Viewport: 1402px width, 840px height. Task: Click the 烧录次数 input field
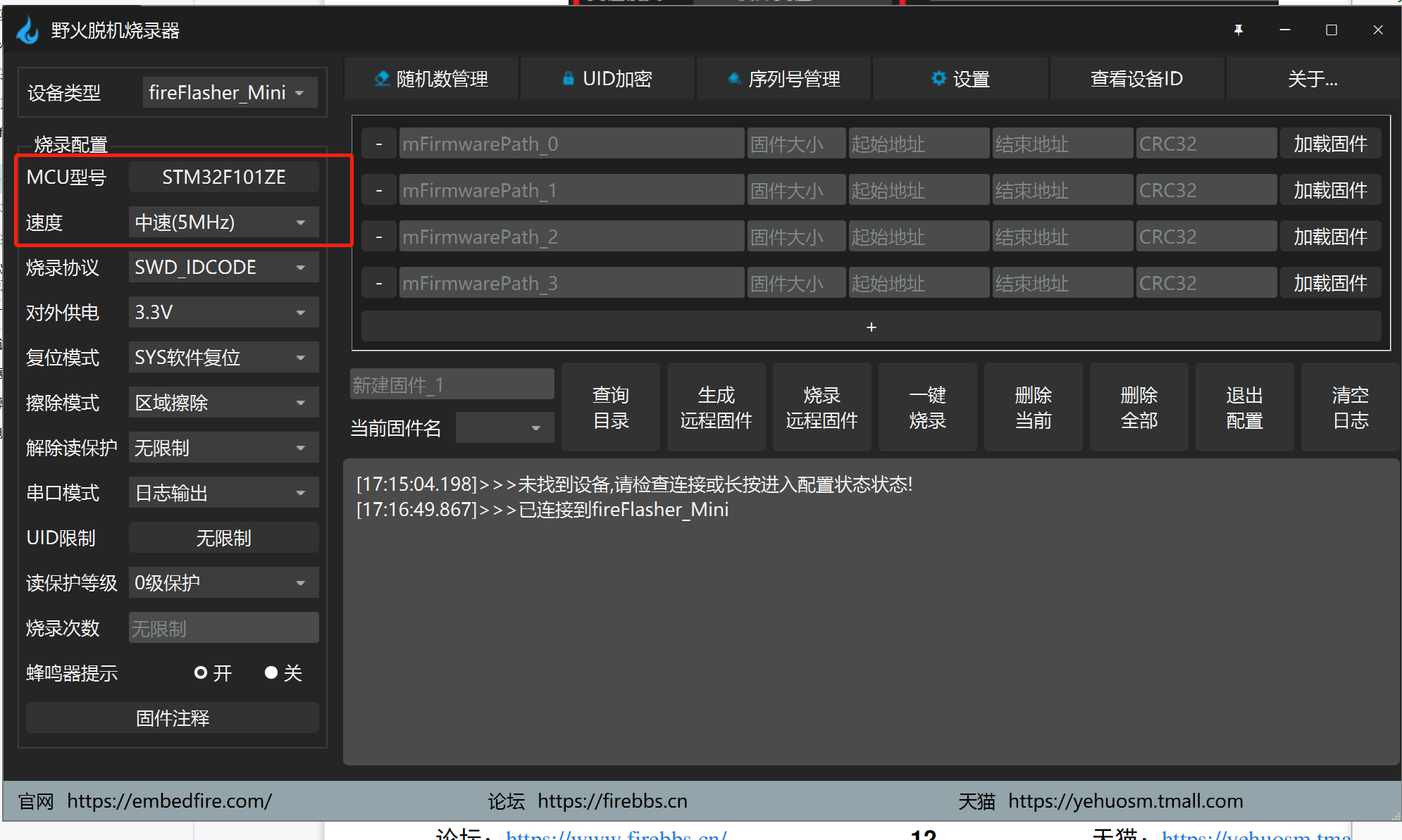point(223,627)
